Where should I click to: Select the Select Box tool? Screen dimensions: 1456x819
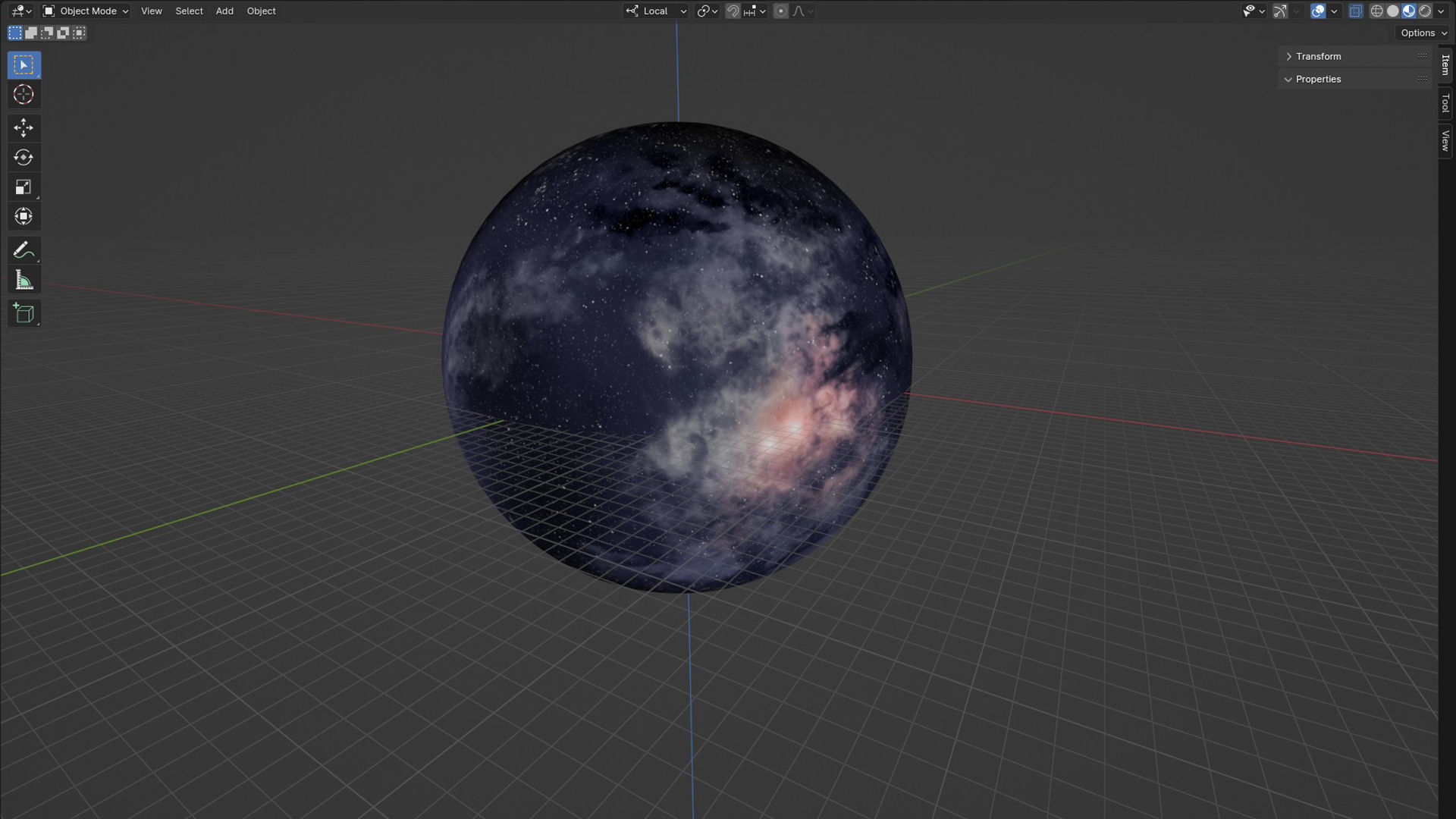pyautogui.click(x=24, y=65)
